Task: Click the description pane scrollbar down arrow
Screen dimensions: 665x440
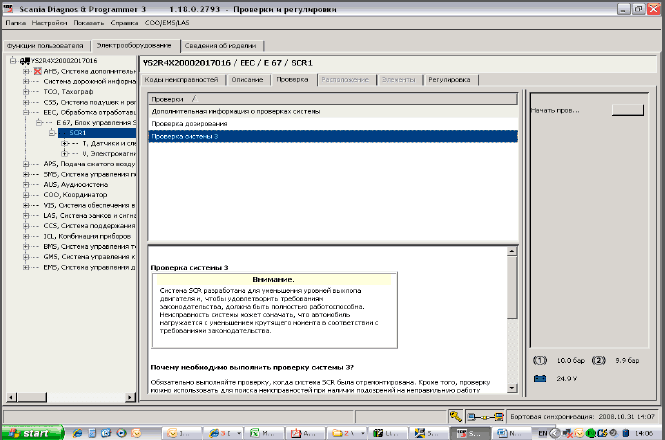Action: point(513,386)
